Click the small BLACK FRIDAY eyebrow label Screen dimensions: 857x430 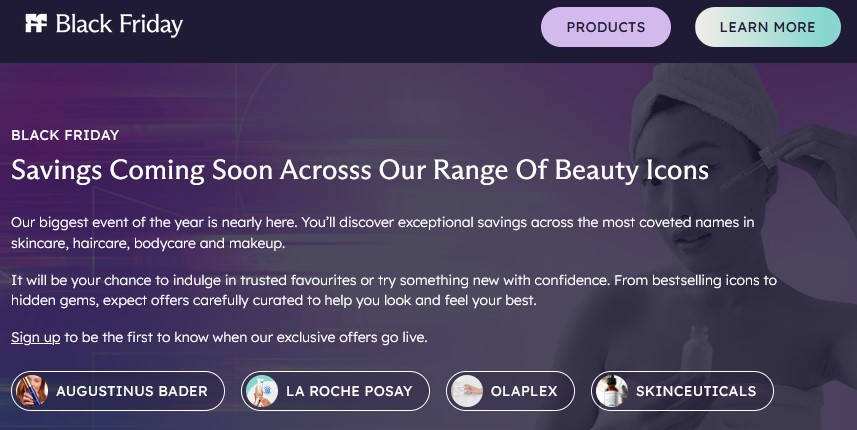tap(65, 135)
